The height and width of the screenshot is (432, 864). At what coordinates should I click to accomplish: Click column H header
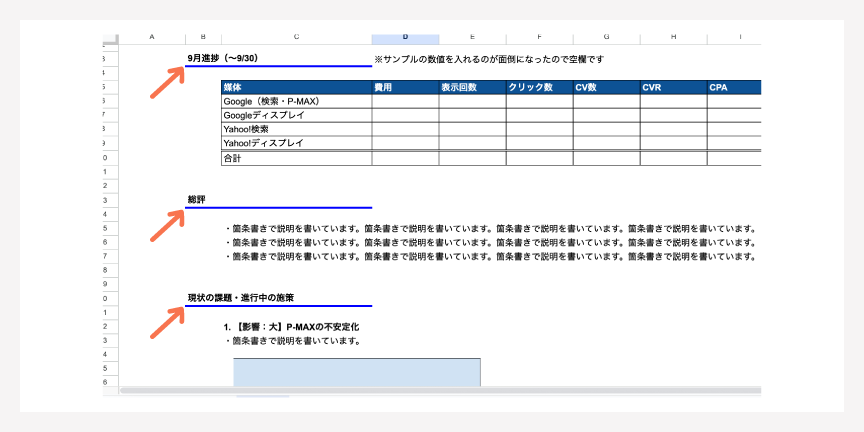[673, 37]
